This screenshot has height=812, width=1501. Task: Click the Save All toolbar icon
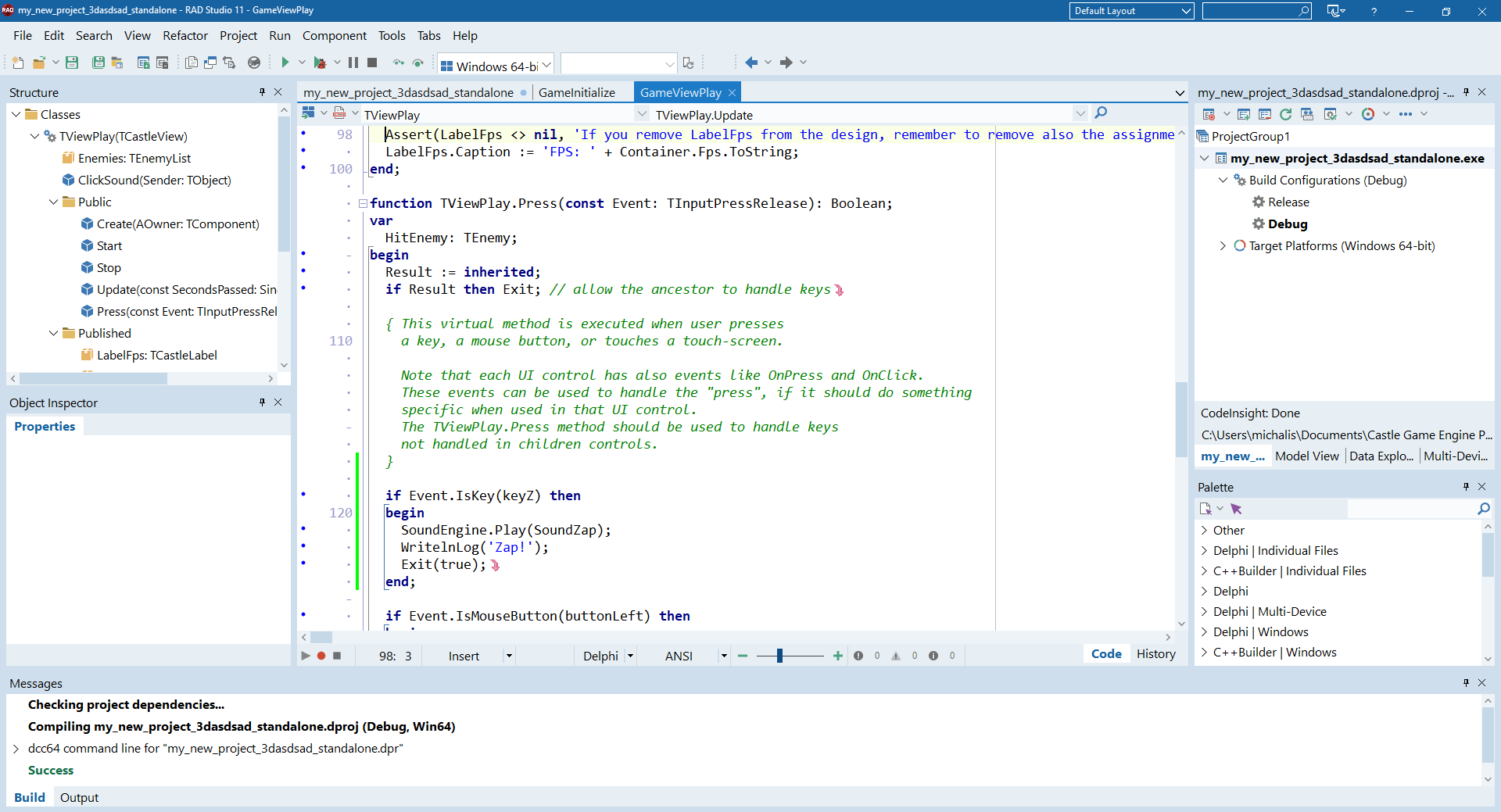99,63
